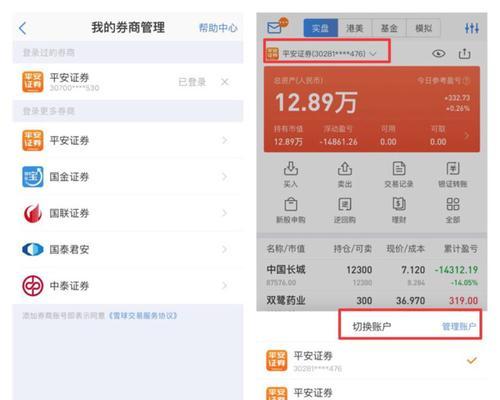
Task: Tap the 国泰君安 logo icon
Action: tap(33, 249)
